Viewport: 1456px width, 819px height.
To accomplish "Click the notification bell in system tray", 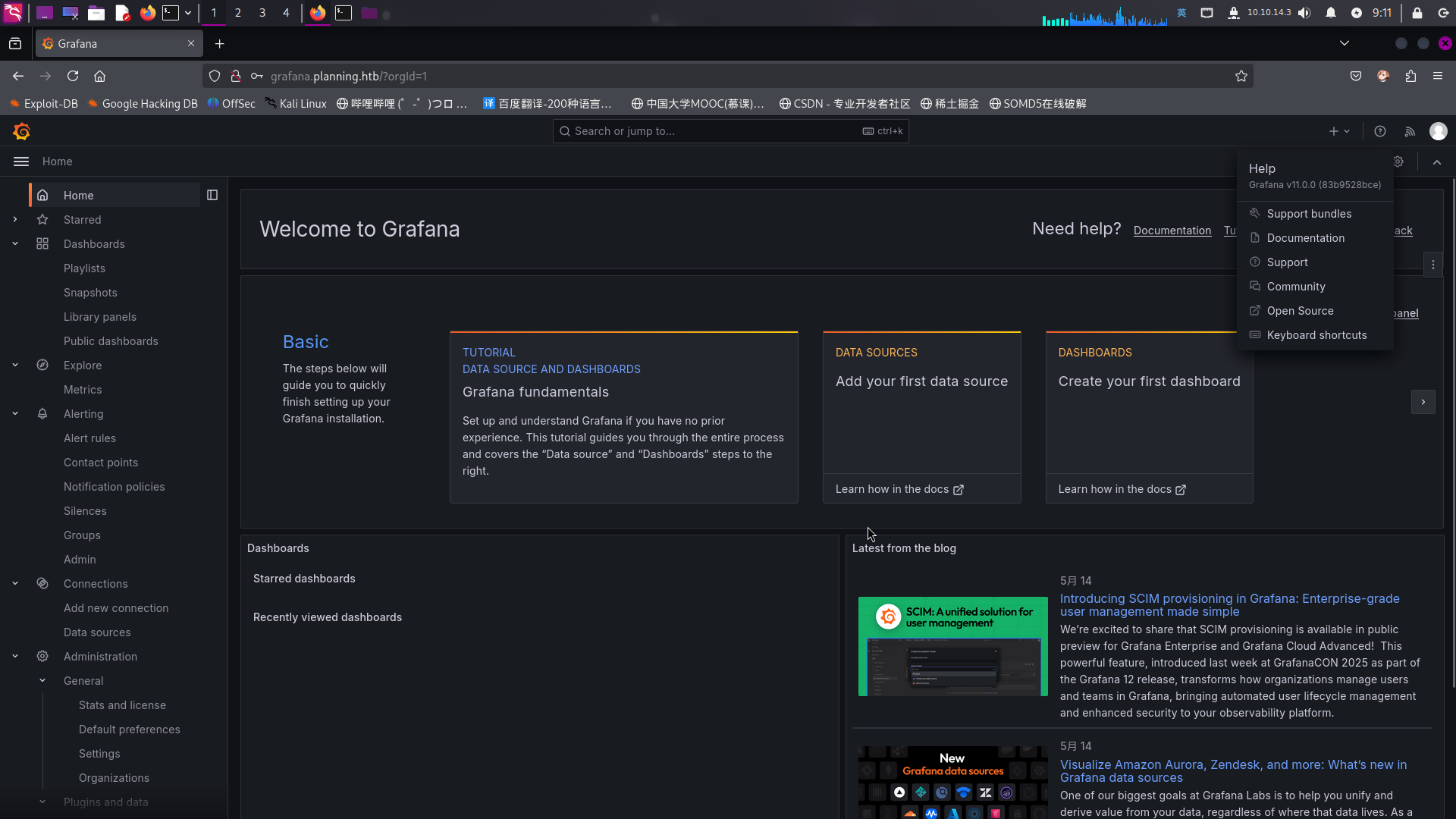I will point(1331,13).
